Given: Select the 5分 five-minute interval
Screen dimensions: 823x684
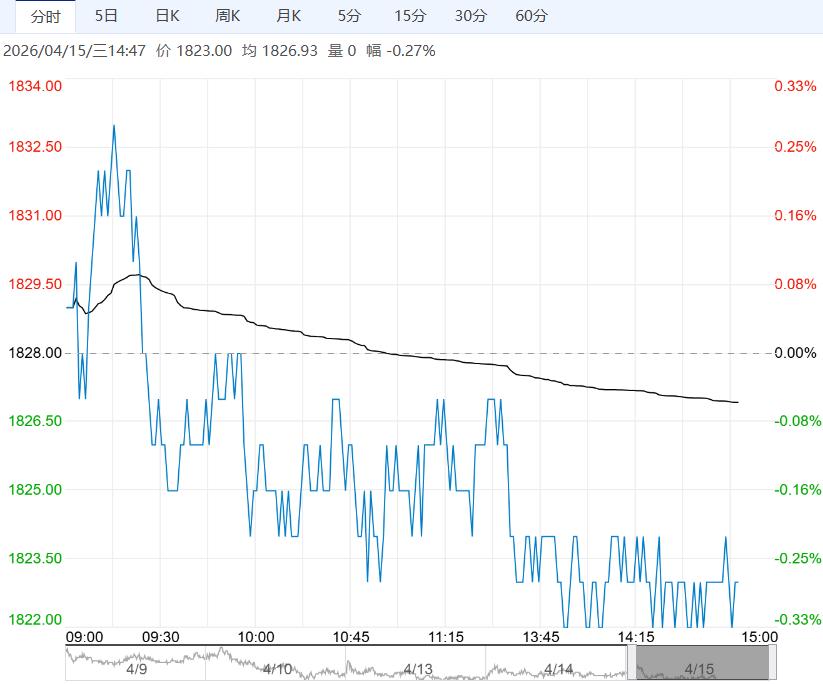Looking at the screenshot, I should tap(349, 16).
